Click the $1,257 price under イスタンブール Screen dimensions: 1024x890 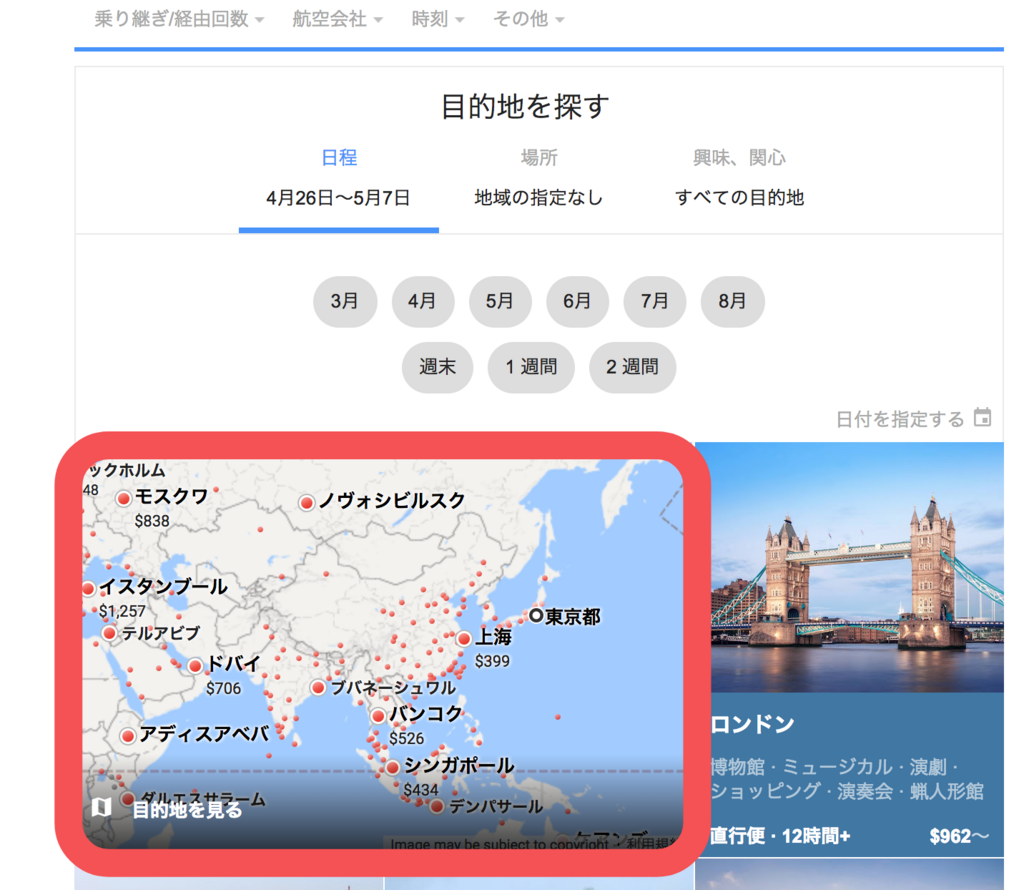[x=122, y=611]
